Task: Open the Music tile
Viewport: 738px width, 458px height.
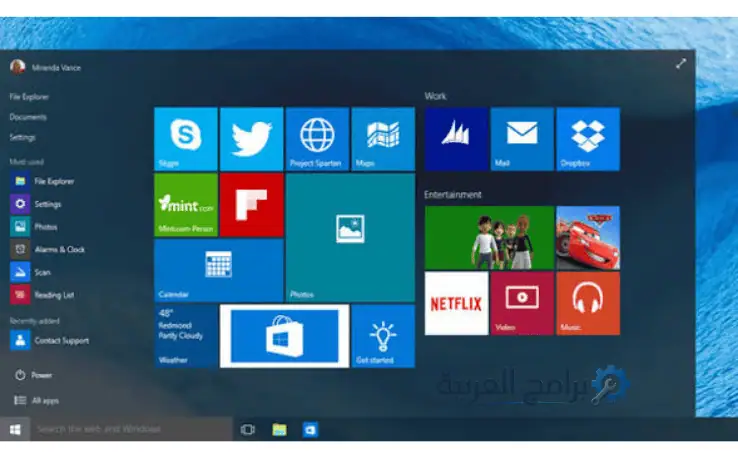Action: pyautogui.click(x=588, y=304)
